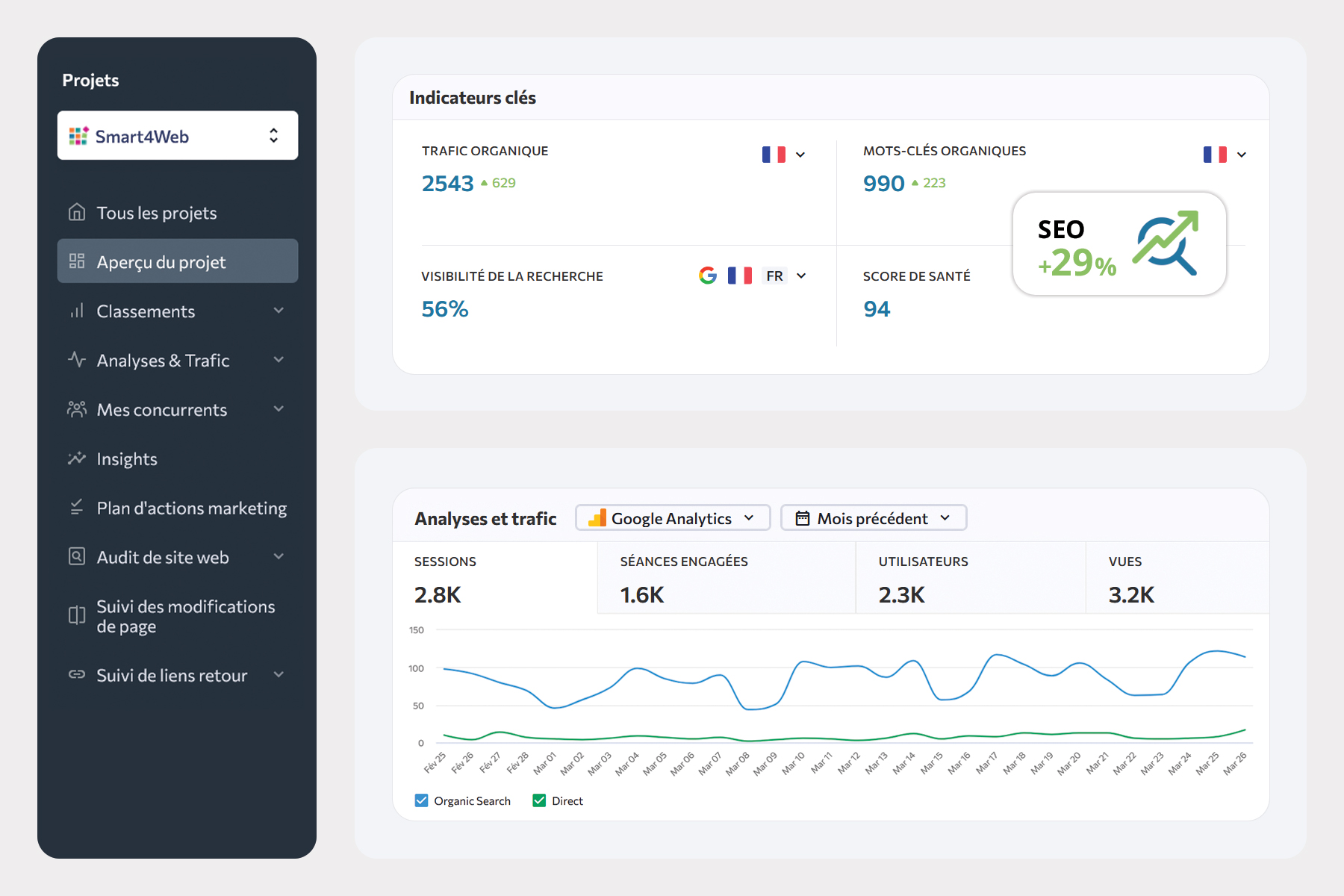The height and width of the screenshot is (896, 1344).
Task: Click the sparkline icon next to Insights
Action: [x=77, y=458]
